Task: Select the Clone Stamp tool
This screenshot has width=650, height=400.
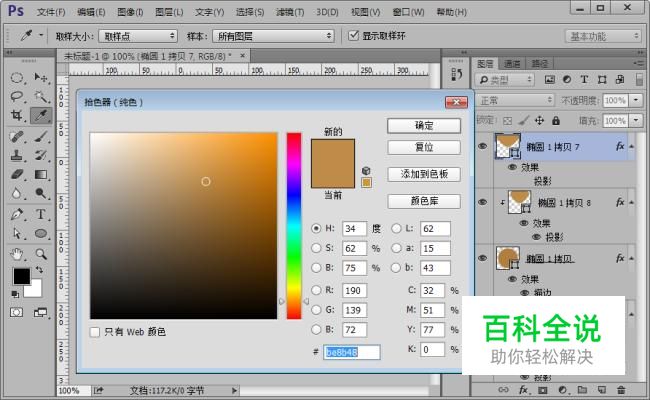Action: click(x=17, y=155)
